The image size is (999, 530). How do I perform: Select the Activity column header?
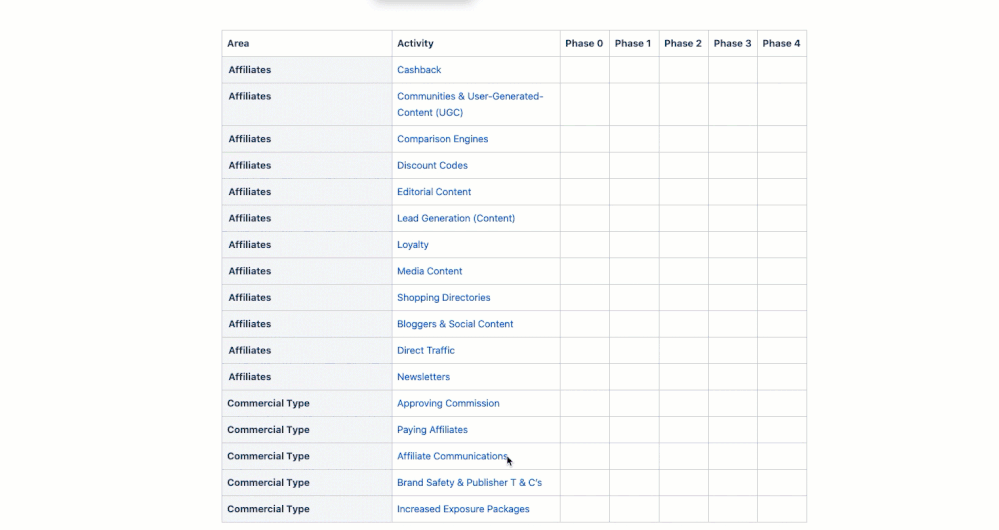click(x=476, y=43)
